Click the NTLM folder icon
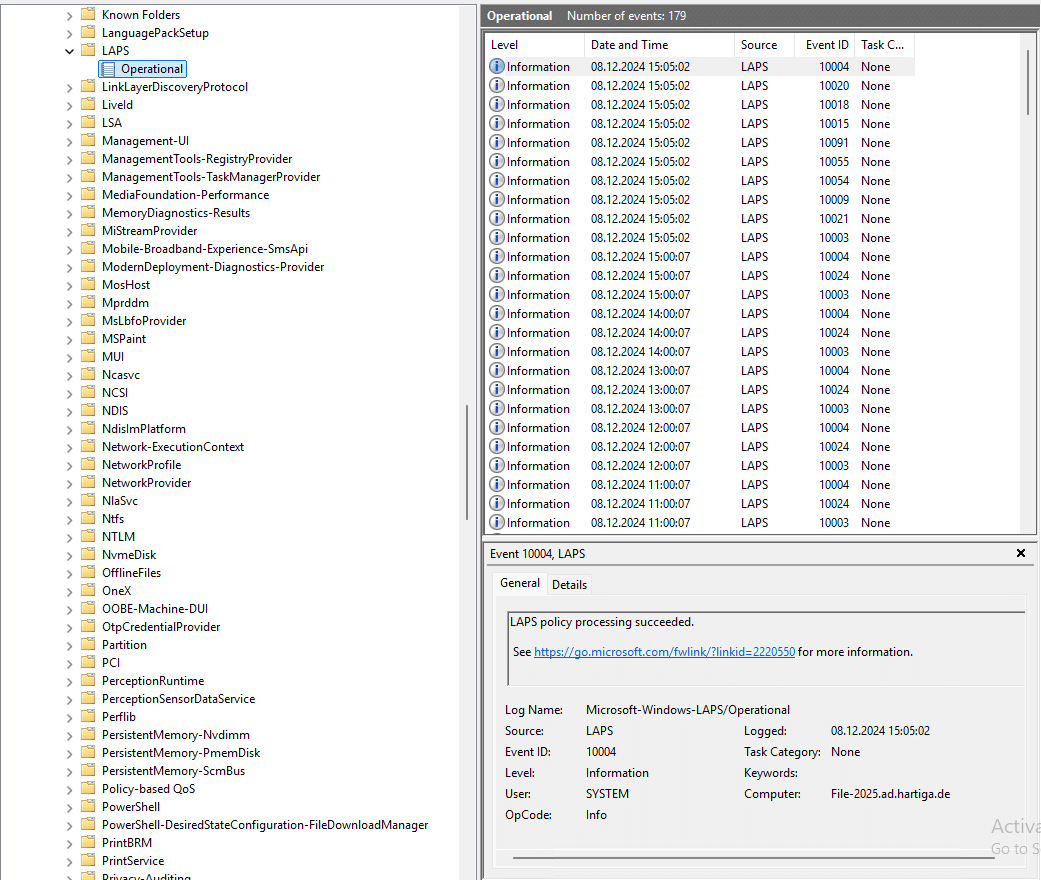This screenshot has height=880, width=1041. pos(89,536)
